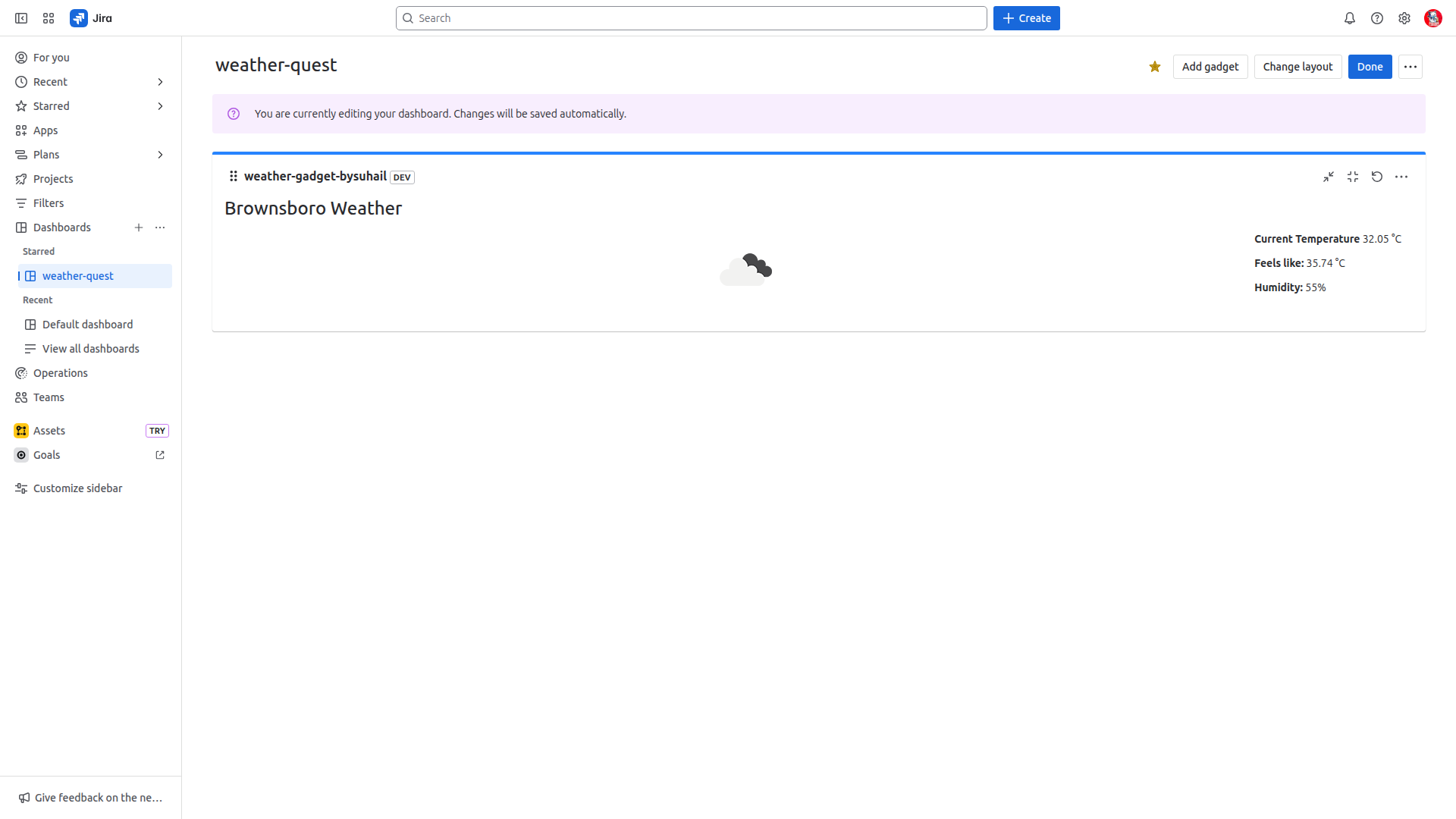Screen dimensions: 1456x819
Task: Click the Done button
Action: click(x=1370, y=67)
